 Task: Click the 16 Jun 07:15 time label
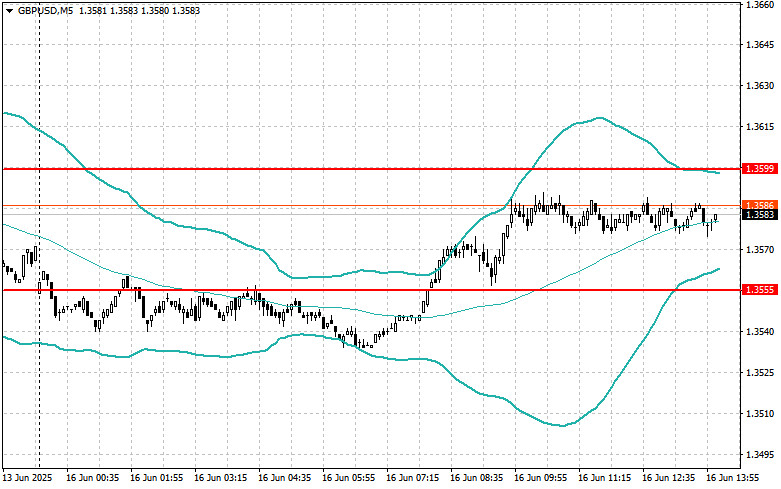[x=412, y=478]
